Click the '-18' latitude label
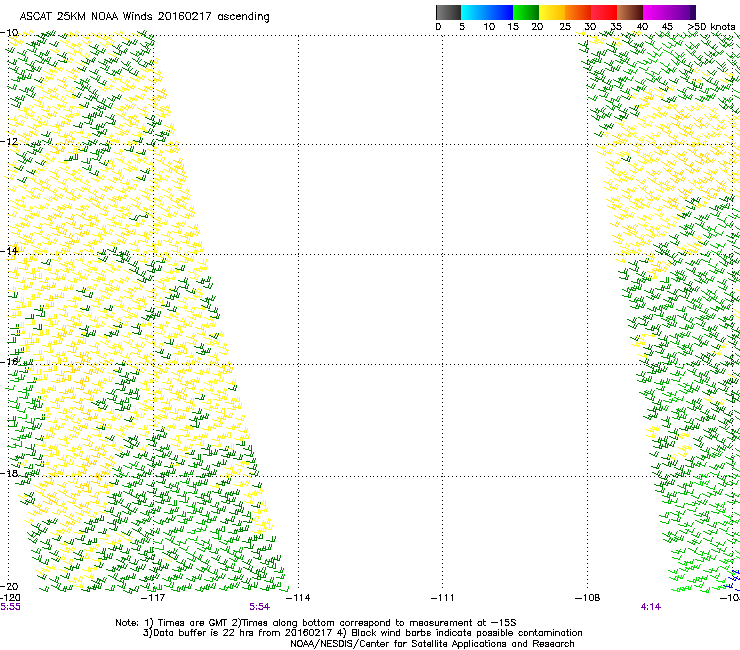The image size is (740, 650). click(x=9, y=473)
